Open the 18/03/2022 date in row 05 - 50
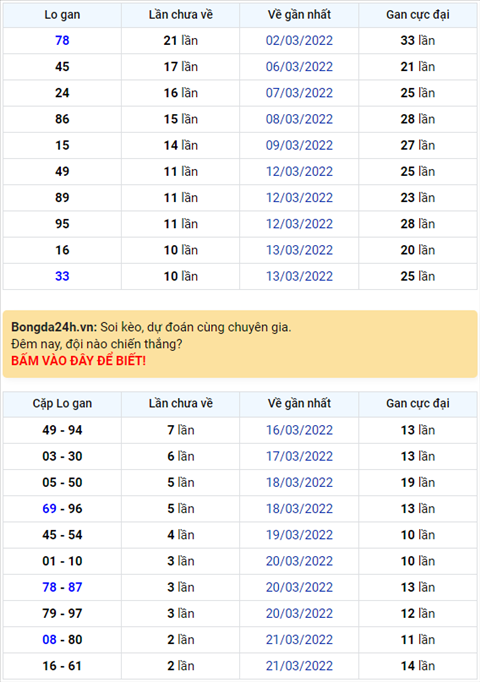 299,482
